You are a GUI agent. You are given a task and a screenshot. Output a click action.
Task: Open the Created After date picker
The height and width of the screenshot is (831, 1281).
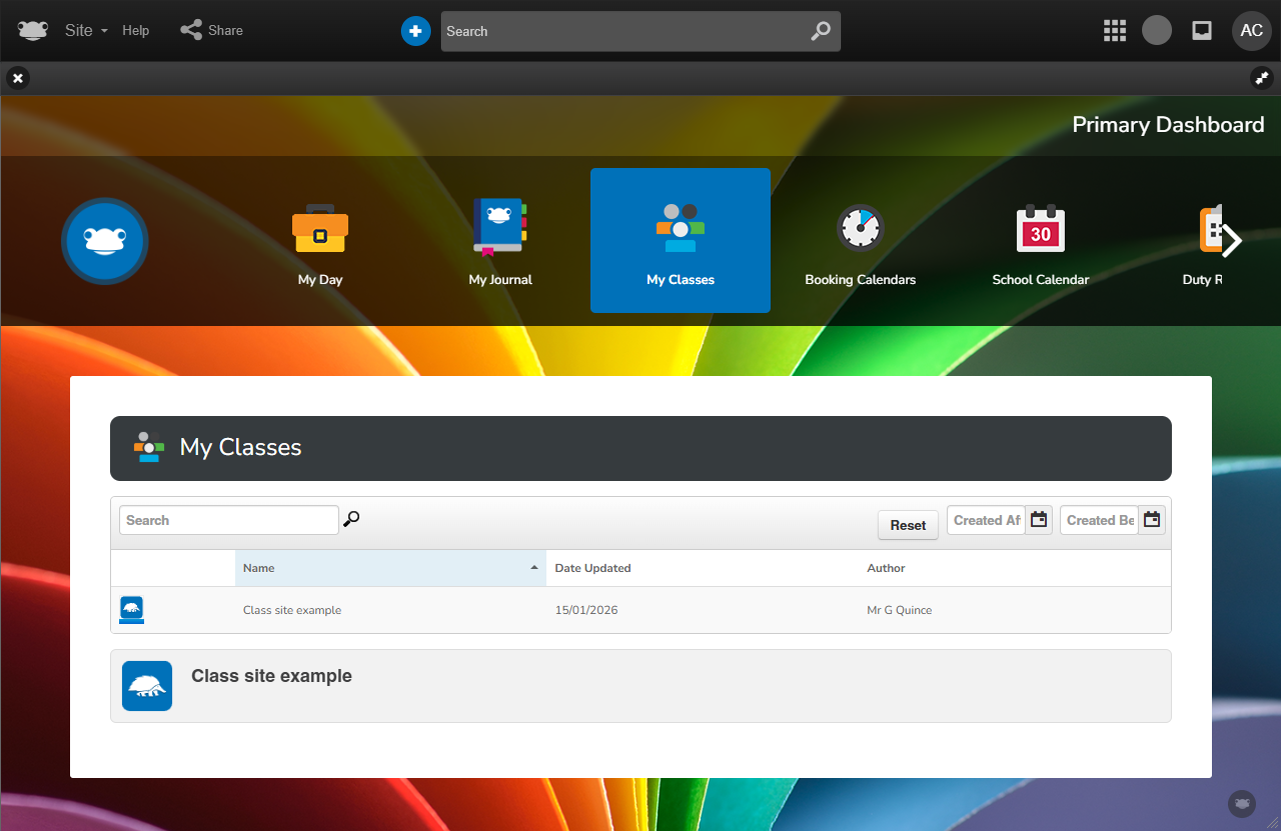pyautogui.click(x=1039, y=520)
